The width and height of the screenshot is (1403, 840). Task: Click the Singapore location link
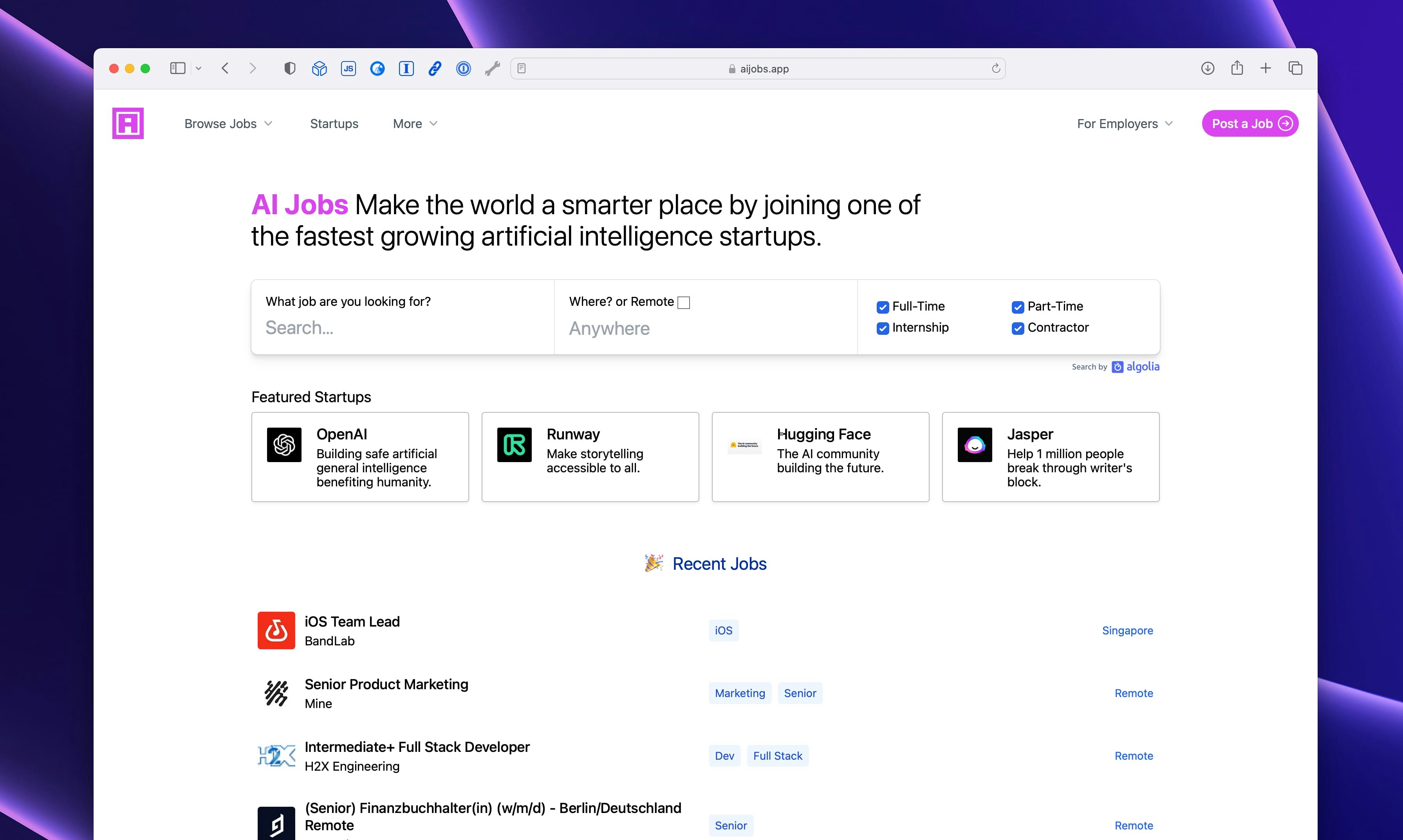[x=1127, y=630]
